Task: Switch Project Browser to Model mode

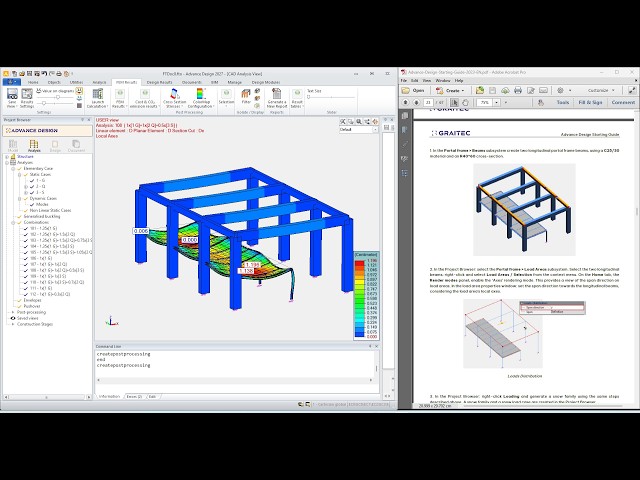Action: pyautogui.click(x=13, y=146)
